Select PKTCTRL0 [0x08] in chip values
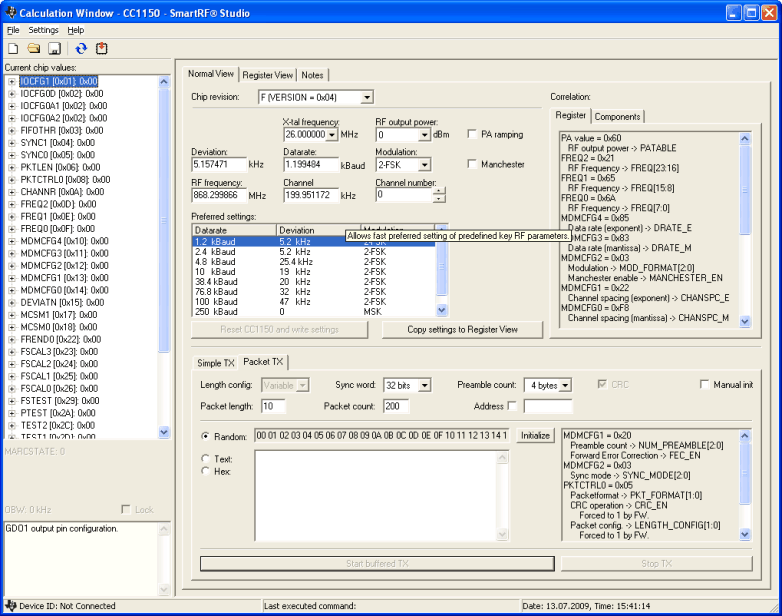 (65, 180)
